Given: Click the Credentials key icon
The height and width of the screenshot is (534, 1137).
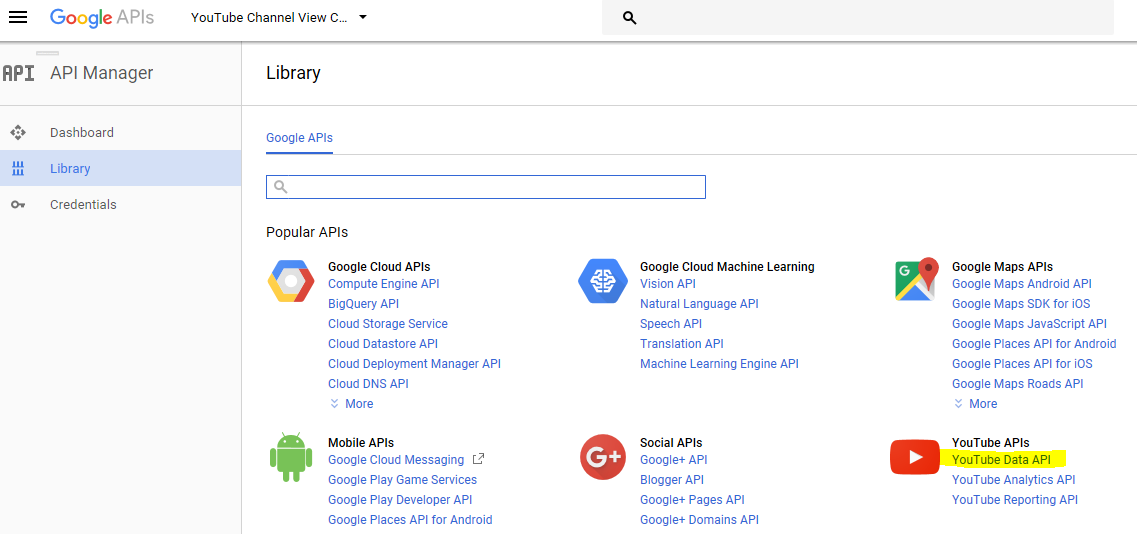Looking at the screenshot, I should (x=18, y=205).
